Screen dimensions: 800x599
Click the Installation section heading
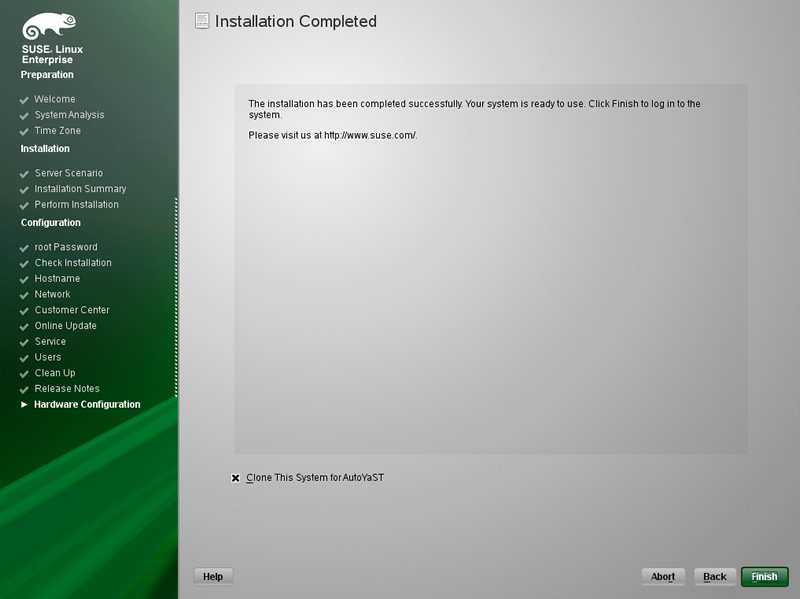click(x=45, y=148)
